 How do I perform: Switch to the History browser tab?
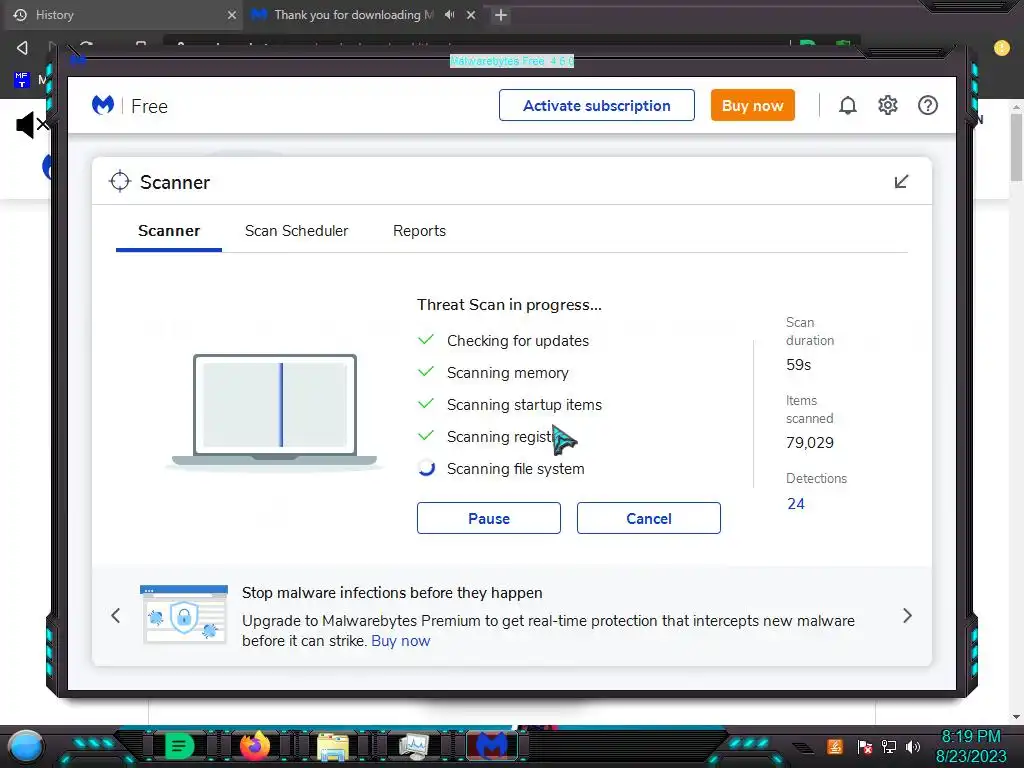pyautogui.click(x=121, y=14)
